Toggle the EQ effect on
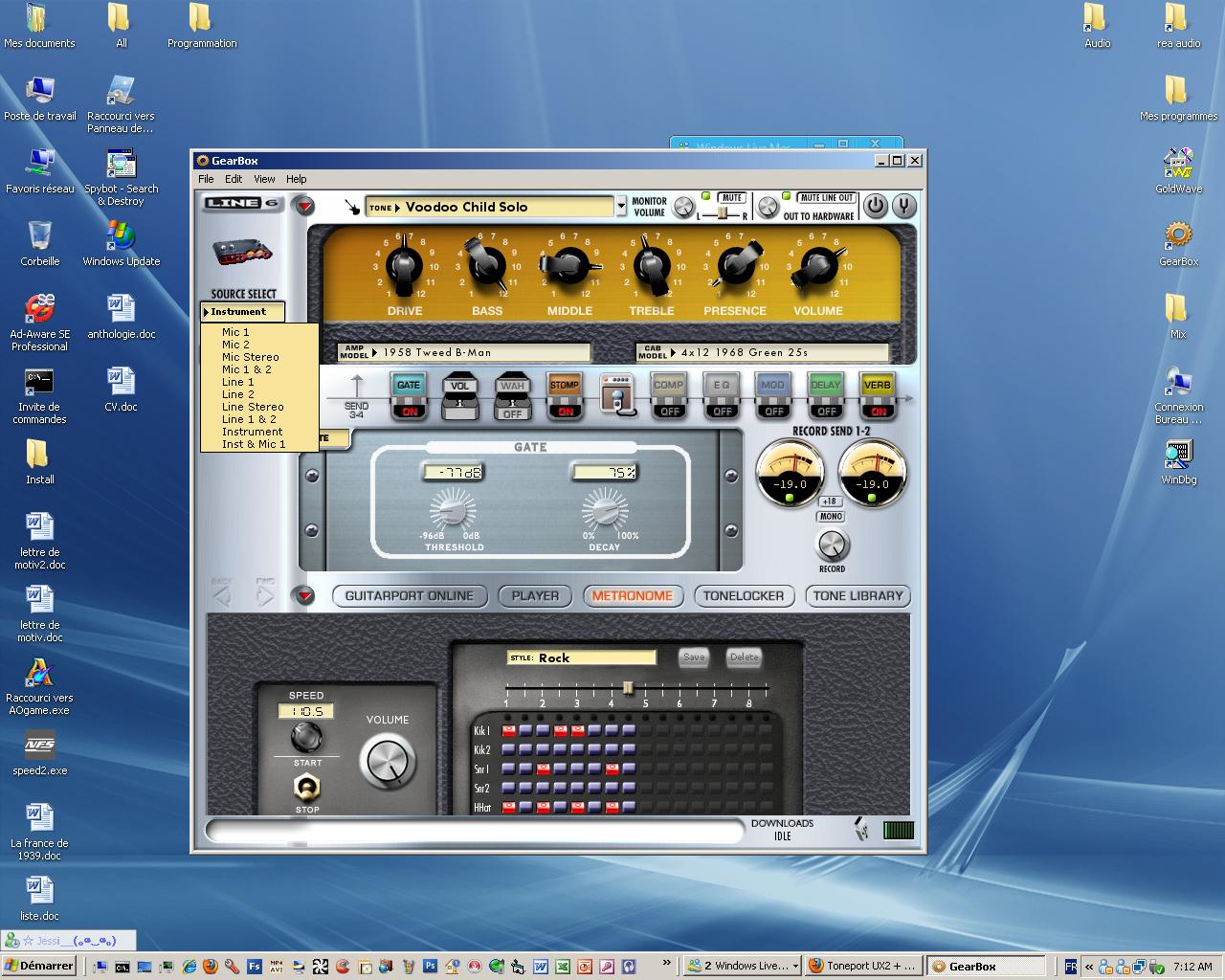The height and width of the screenshot is (980, 1225). [x=721, y=396]
